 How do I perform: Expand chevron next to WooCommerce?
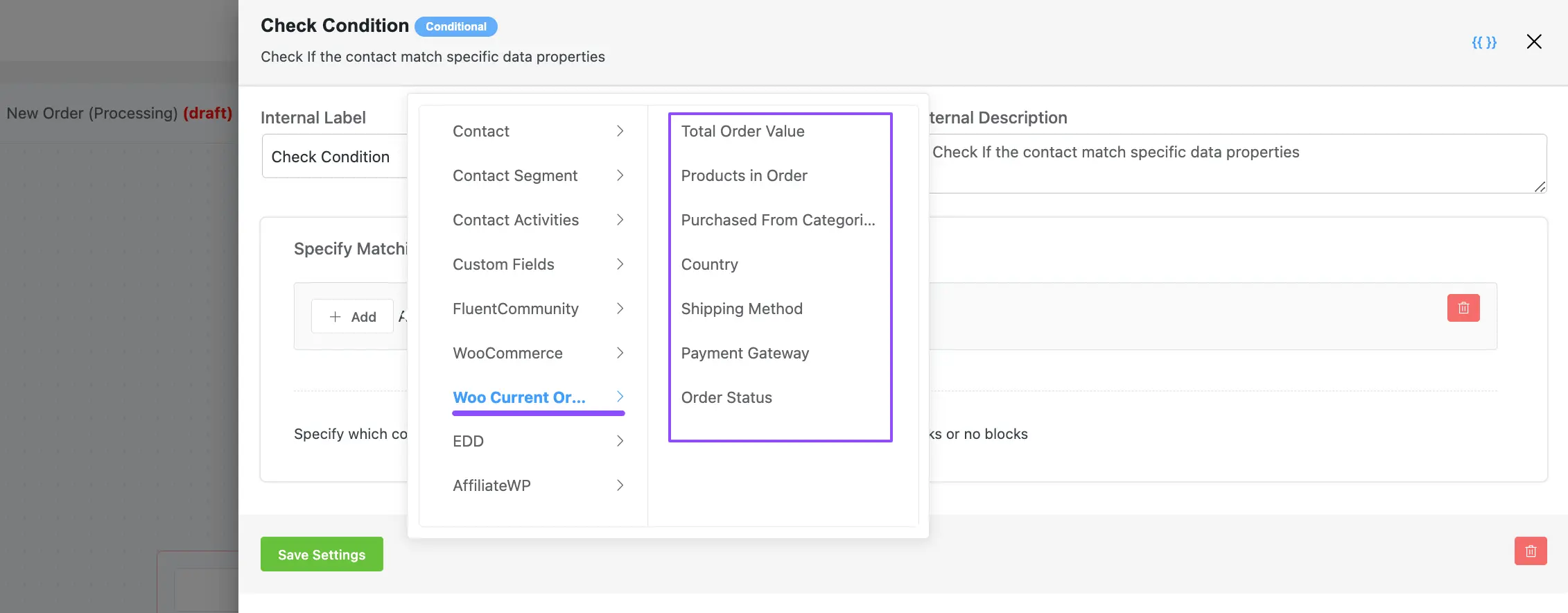coord(620,353)
